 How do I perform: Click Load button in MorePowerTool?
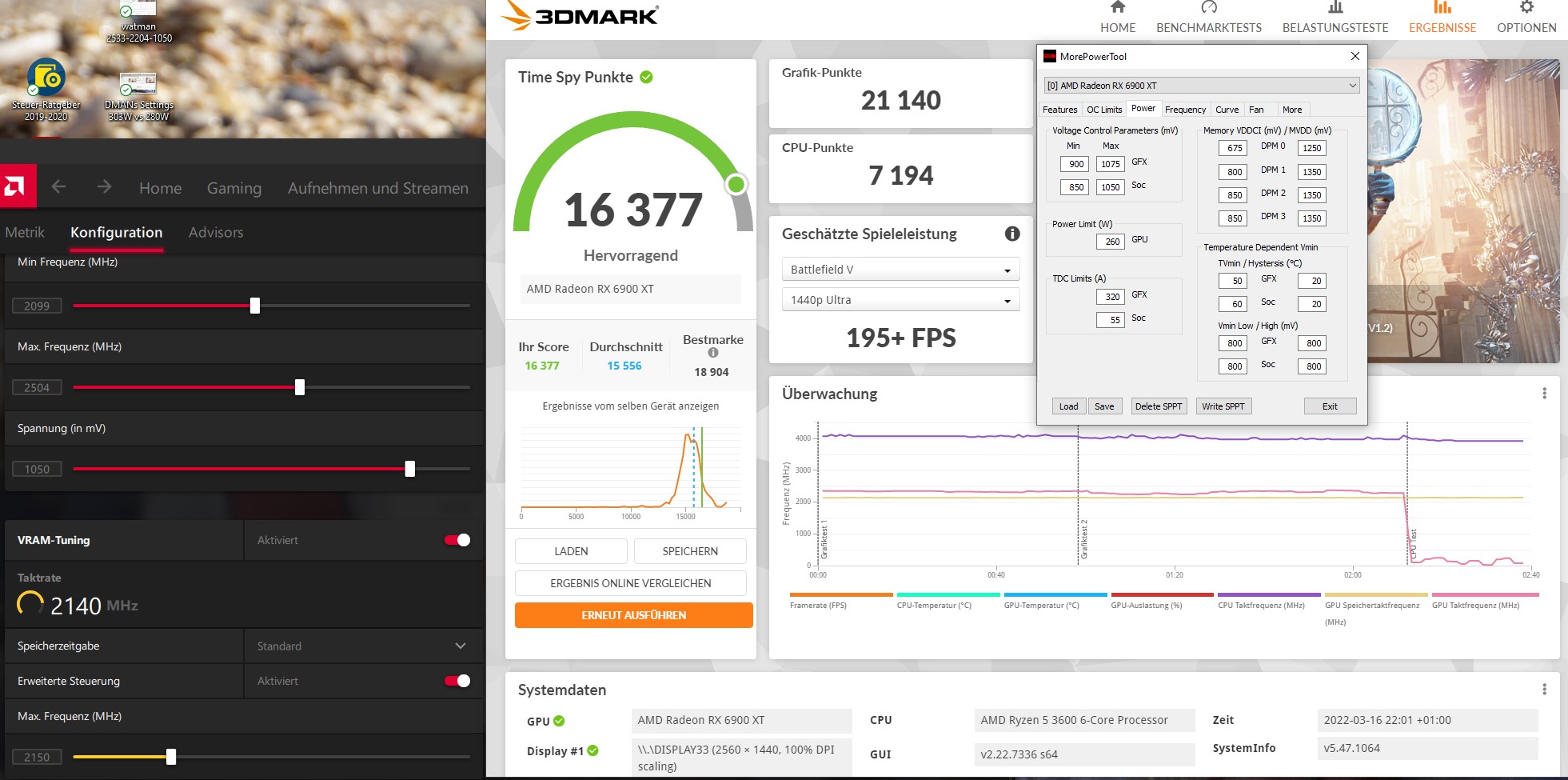click(1068, 406)
